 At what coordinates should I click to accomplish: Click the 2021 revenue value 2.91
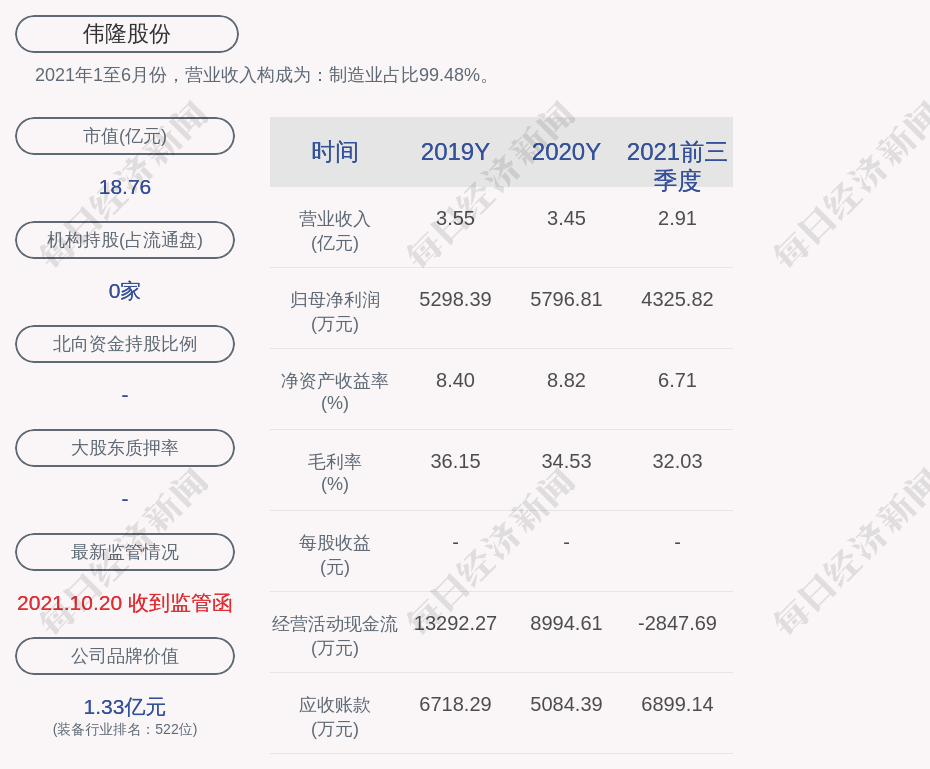(677, 218)
